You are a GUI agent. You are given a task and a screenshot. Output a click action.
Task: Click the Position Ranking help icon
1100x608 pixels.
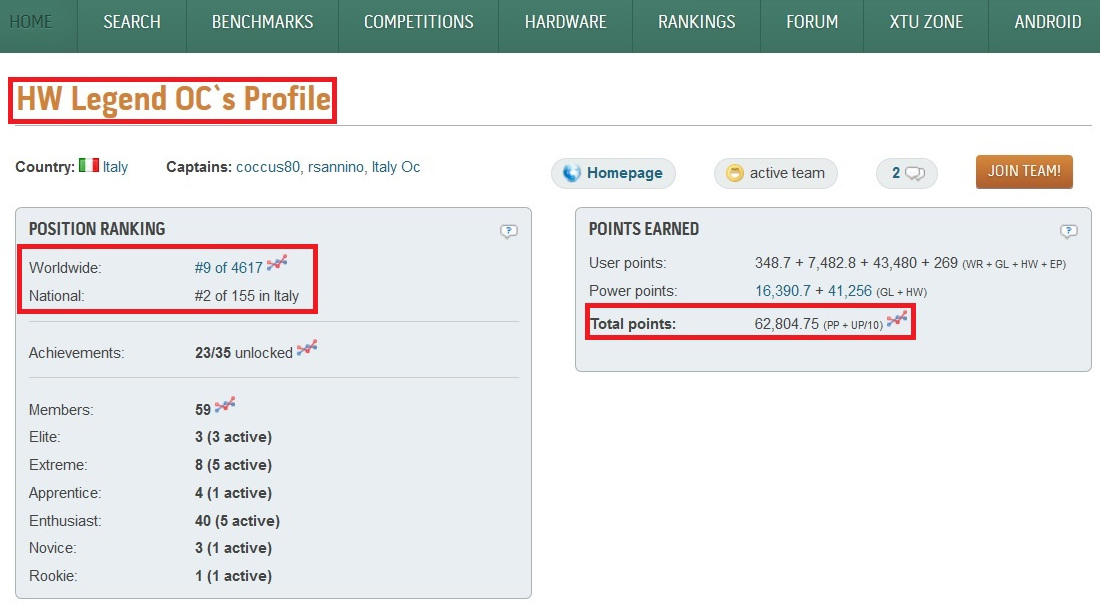[x=509, y=231]
